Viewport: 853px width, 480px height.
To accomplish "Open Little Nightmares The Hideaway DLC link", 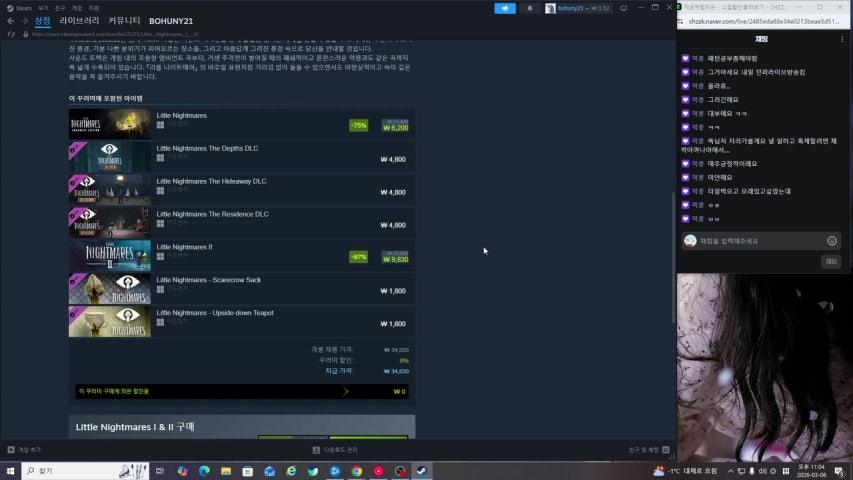I will (211, 181).
